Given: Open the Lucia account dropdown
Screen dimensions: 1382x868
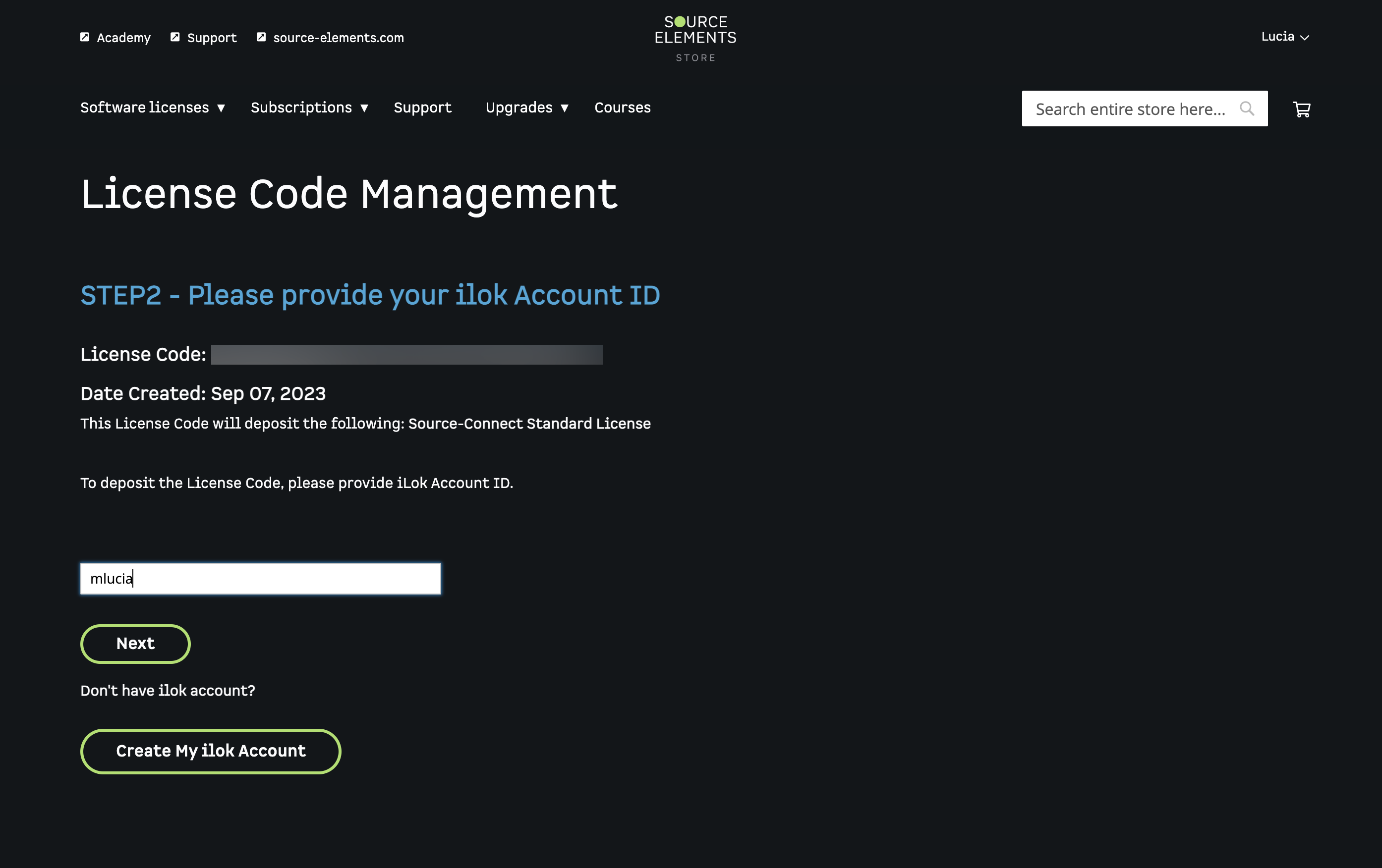Looking at the screenshot, I should (1284, 37).
